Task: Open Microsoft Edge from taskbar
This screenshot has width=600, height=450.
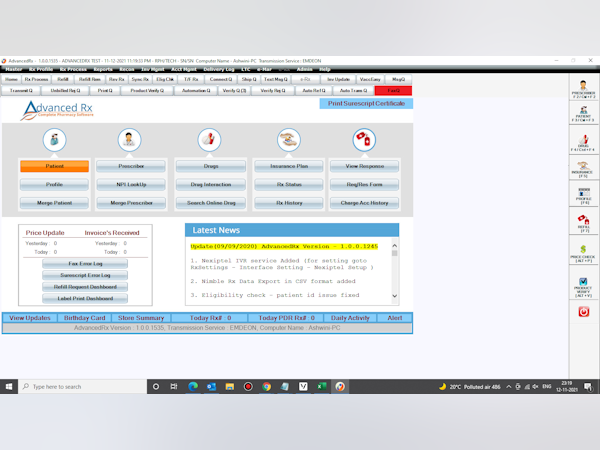Action: click(193, 386)
